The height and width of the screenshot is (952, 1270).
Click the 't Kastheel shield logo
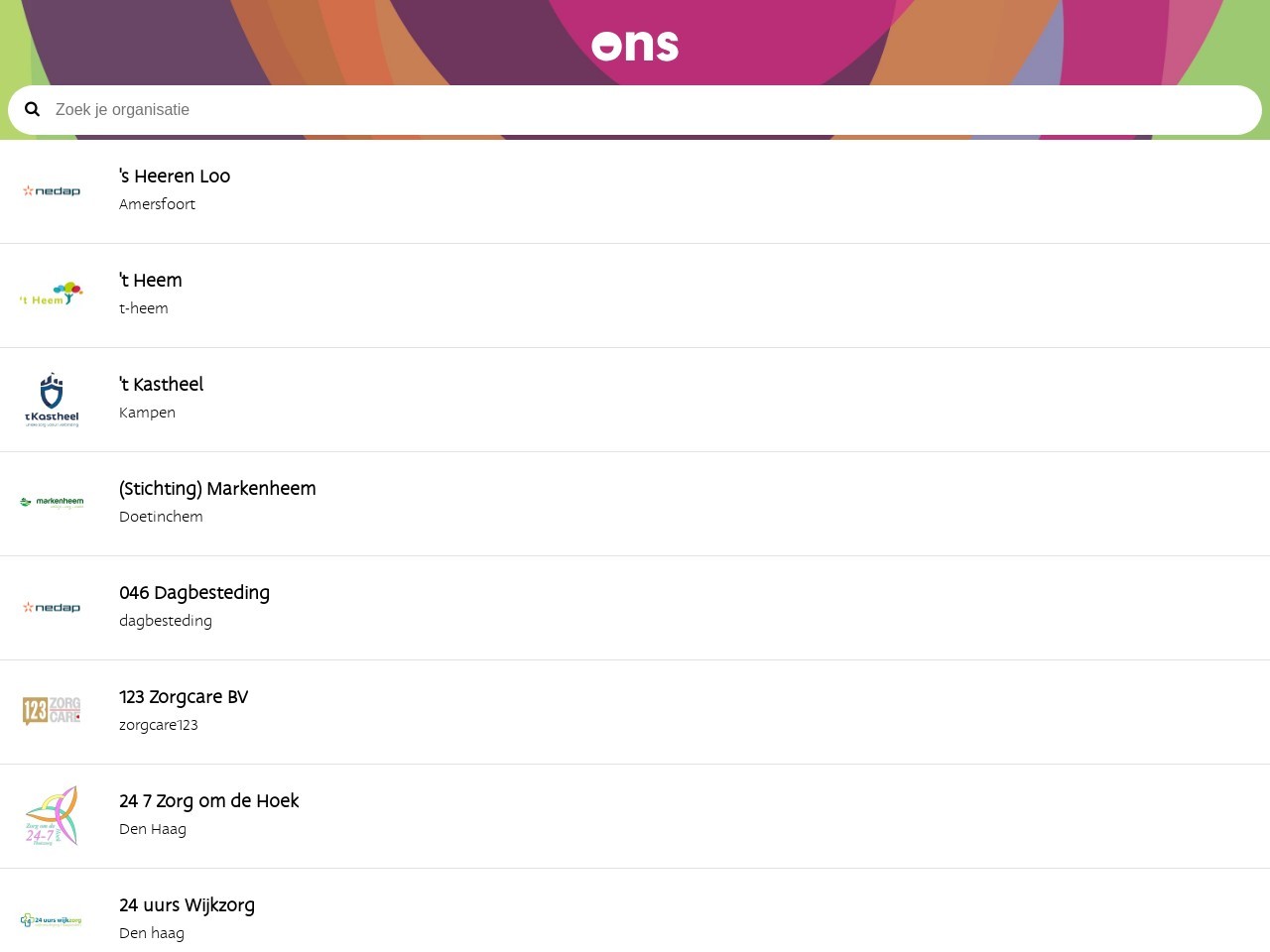[52, 400]
